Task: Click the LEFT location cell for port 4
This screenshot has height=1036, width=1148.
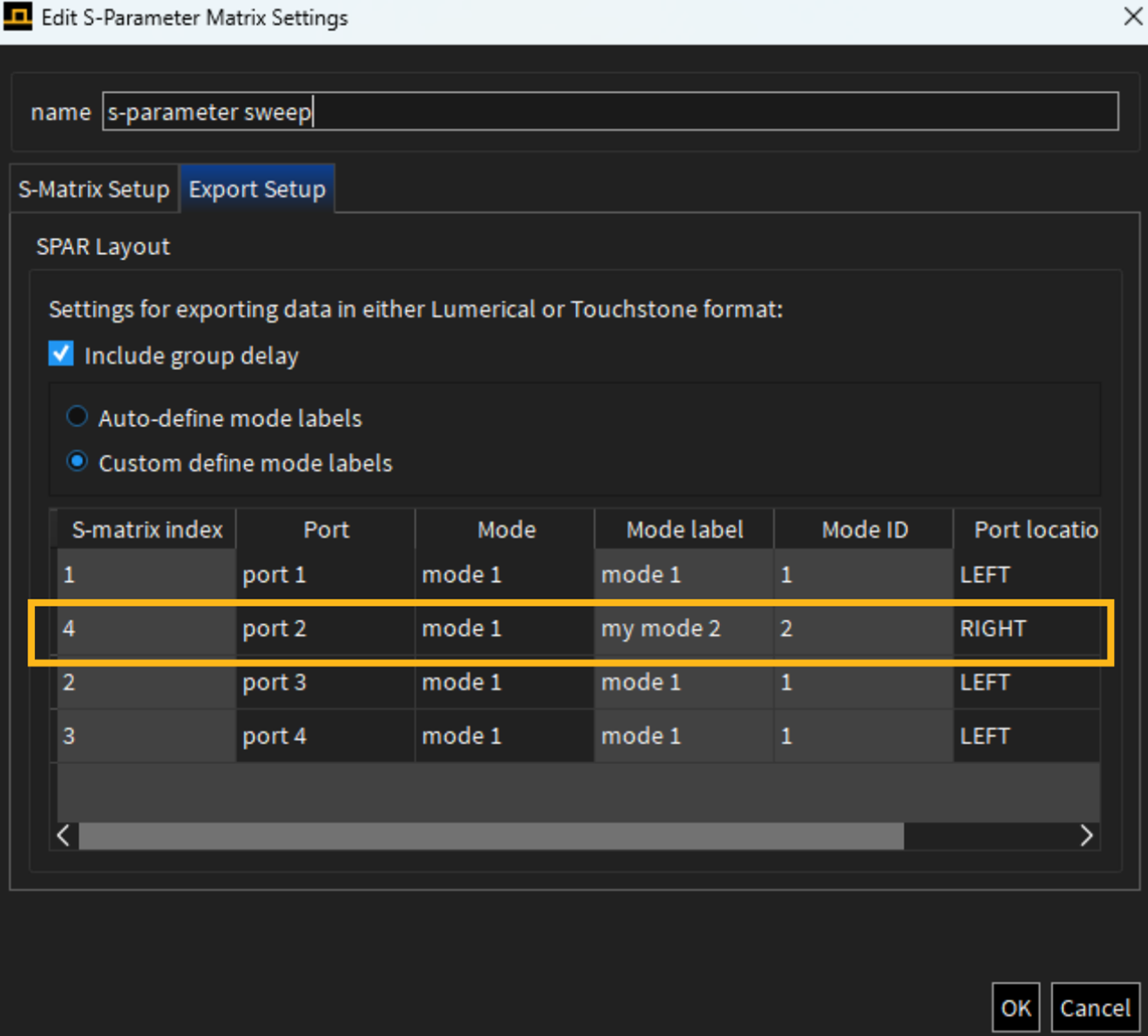Action: coord(1027,736)
